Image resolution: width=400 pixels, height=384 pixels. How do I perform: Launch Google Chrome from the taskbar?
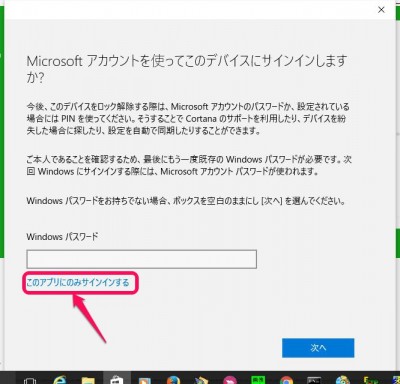[286, 380]
